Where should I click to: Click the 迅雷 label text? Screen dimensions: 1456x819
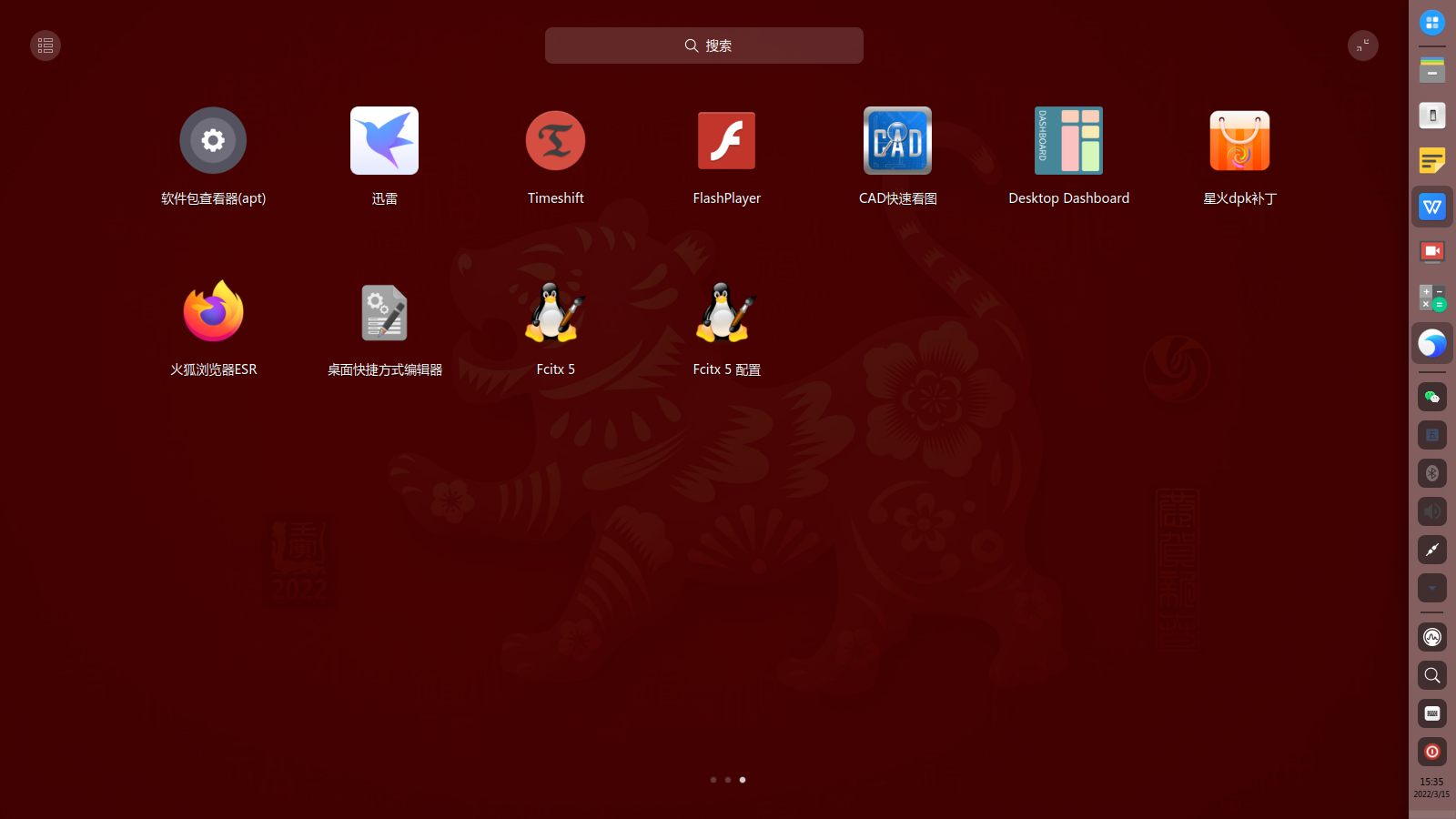tap(384, 198)
